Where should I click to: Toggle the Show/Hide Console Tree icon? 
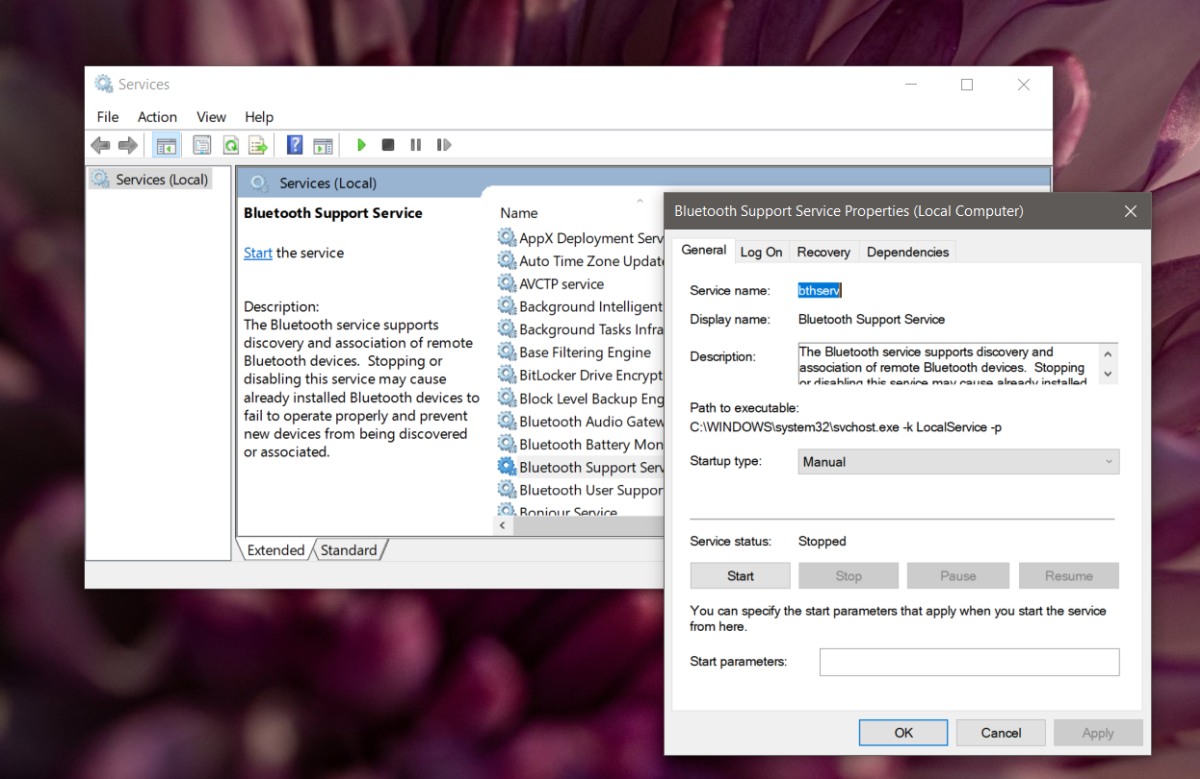pos(166,145)
